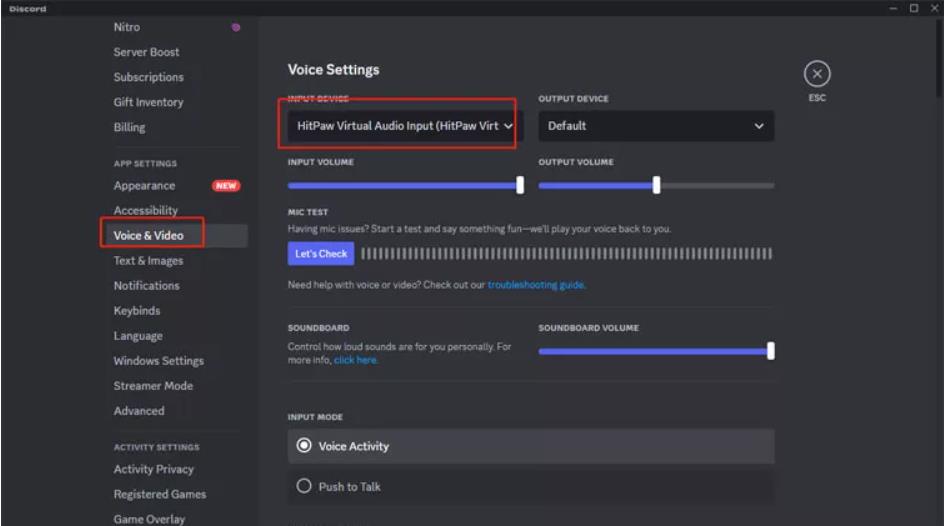Open the Voice & Video settings tab
The image size is (944, 526).
tap(149, 236)
